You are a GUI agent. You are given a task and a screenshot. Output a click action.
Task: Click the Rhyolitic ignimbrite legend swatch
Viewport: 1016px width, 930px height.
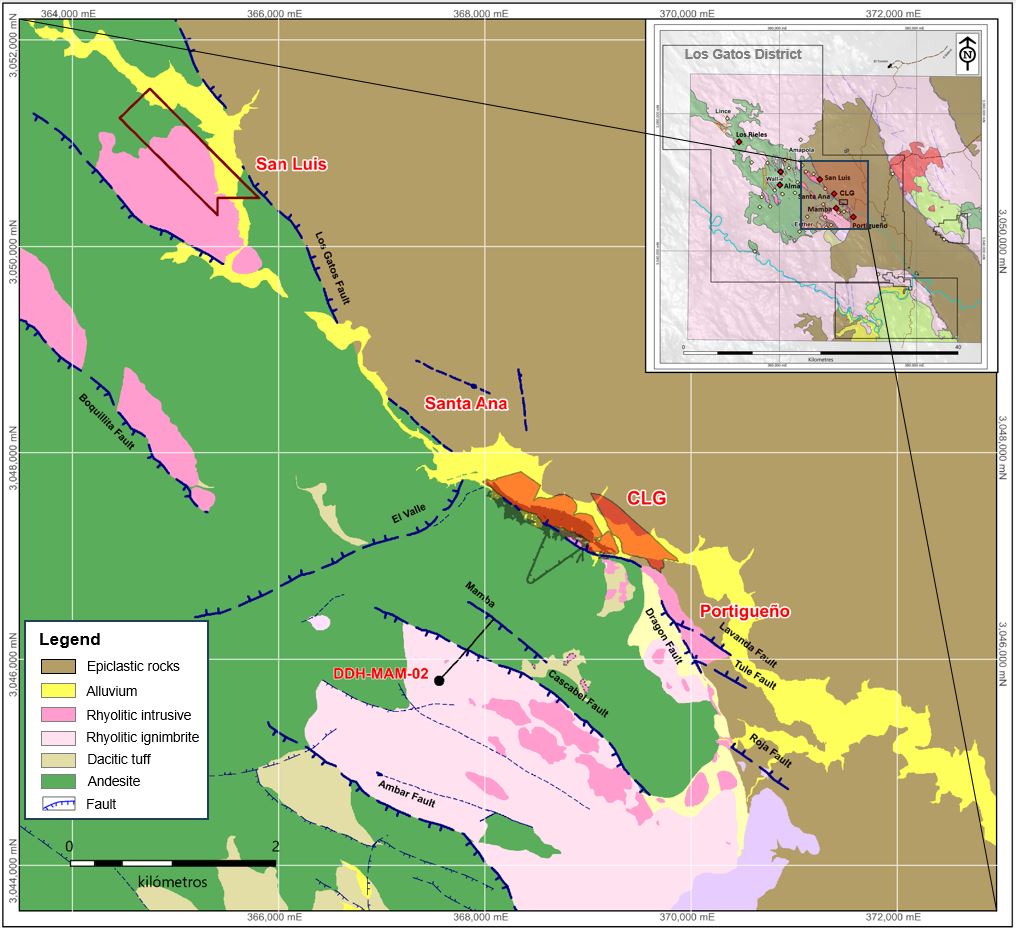(x=58, y=737)
